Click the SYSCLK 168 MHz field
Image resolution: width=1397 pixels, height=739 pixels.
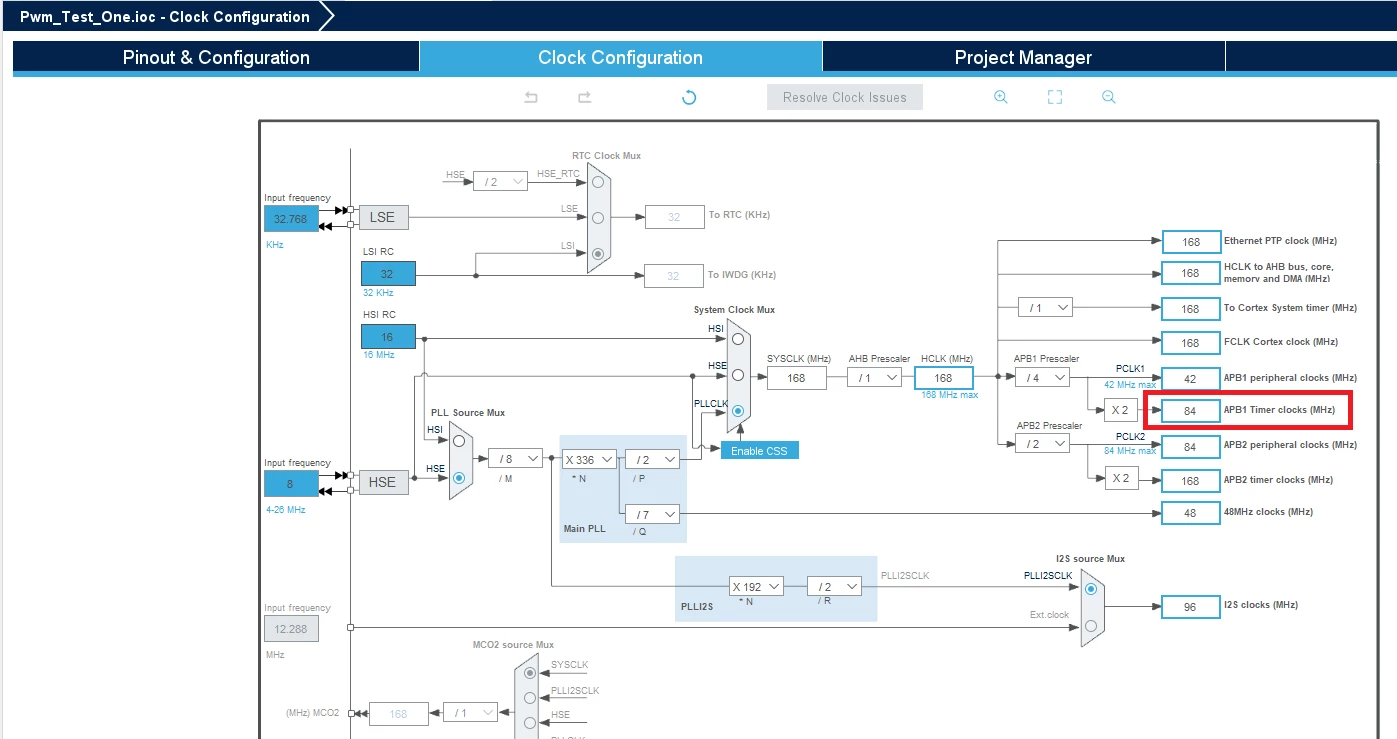click(x=797, y=377)
